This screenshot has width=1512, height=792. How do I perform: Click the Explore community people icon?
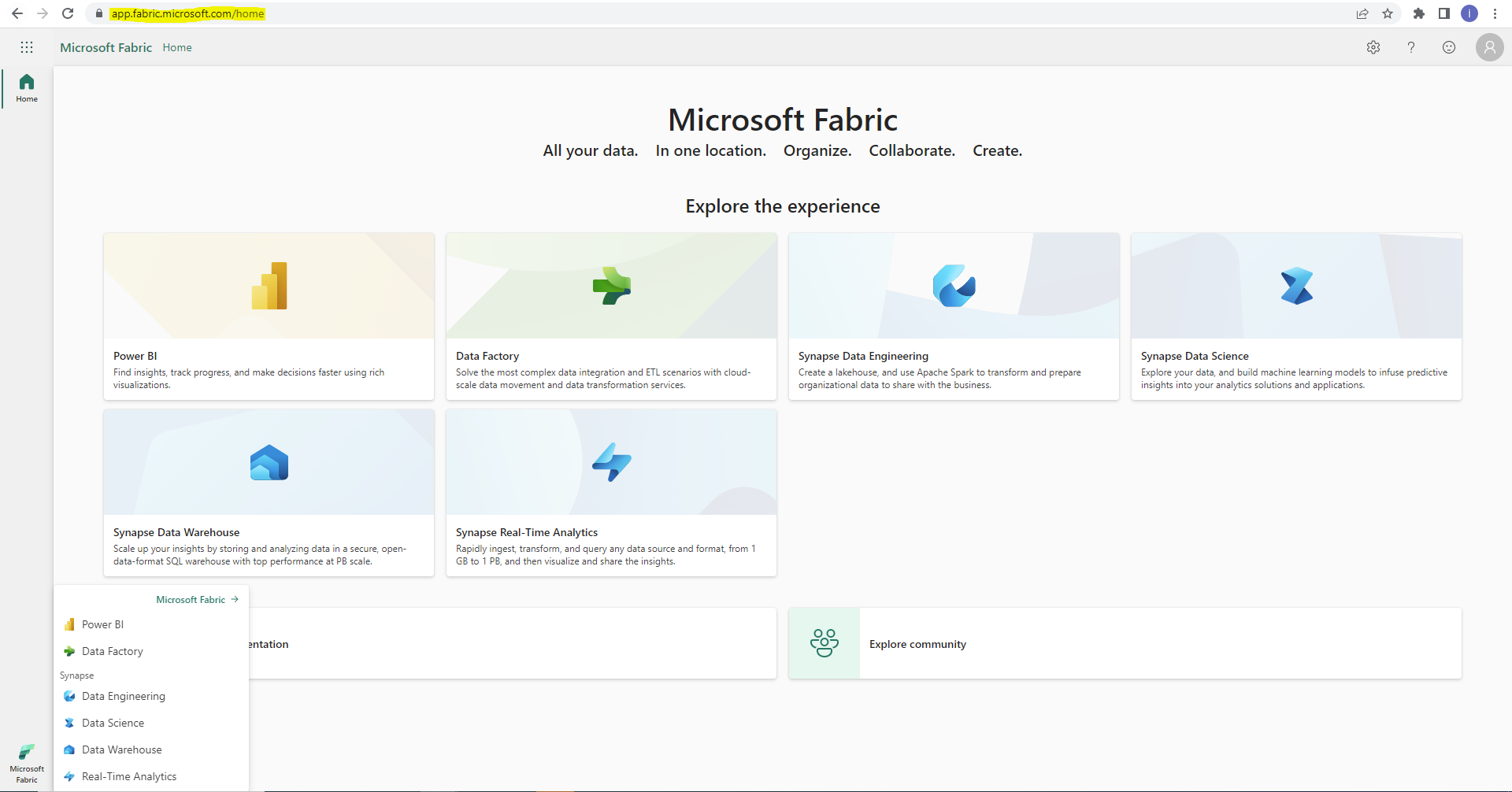(x=825, y=643)
